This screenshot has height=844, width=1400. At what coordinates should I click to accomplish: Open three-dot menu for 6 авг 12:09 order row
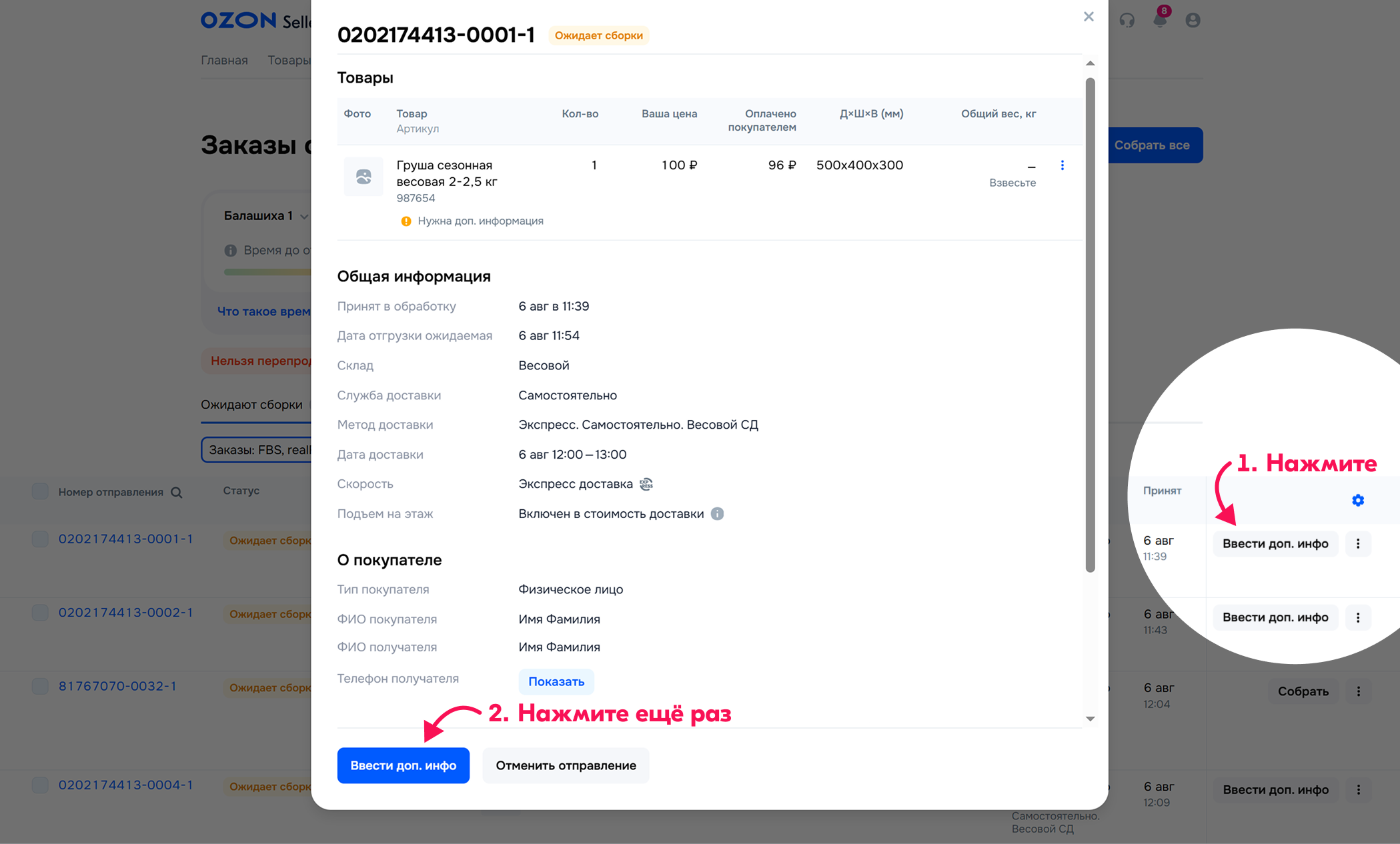(x=1358, y=790)
